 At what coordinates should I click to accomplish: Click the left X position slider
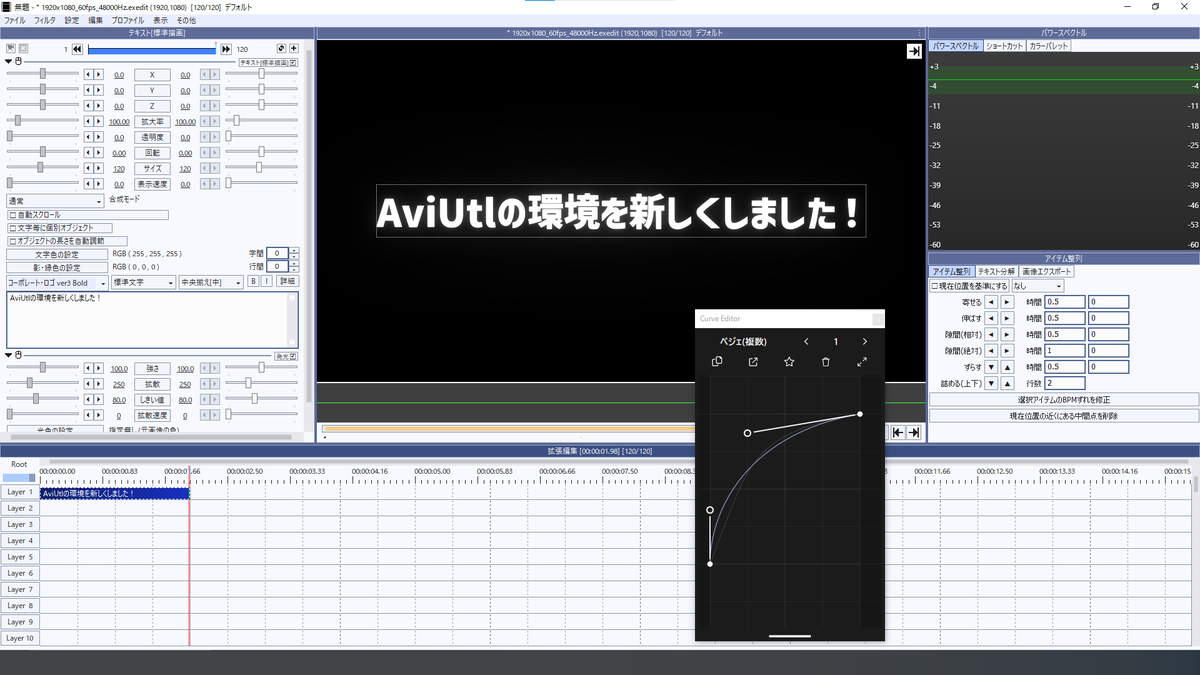pyautogui.click(x=43, y=75)
